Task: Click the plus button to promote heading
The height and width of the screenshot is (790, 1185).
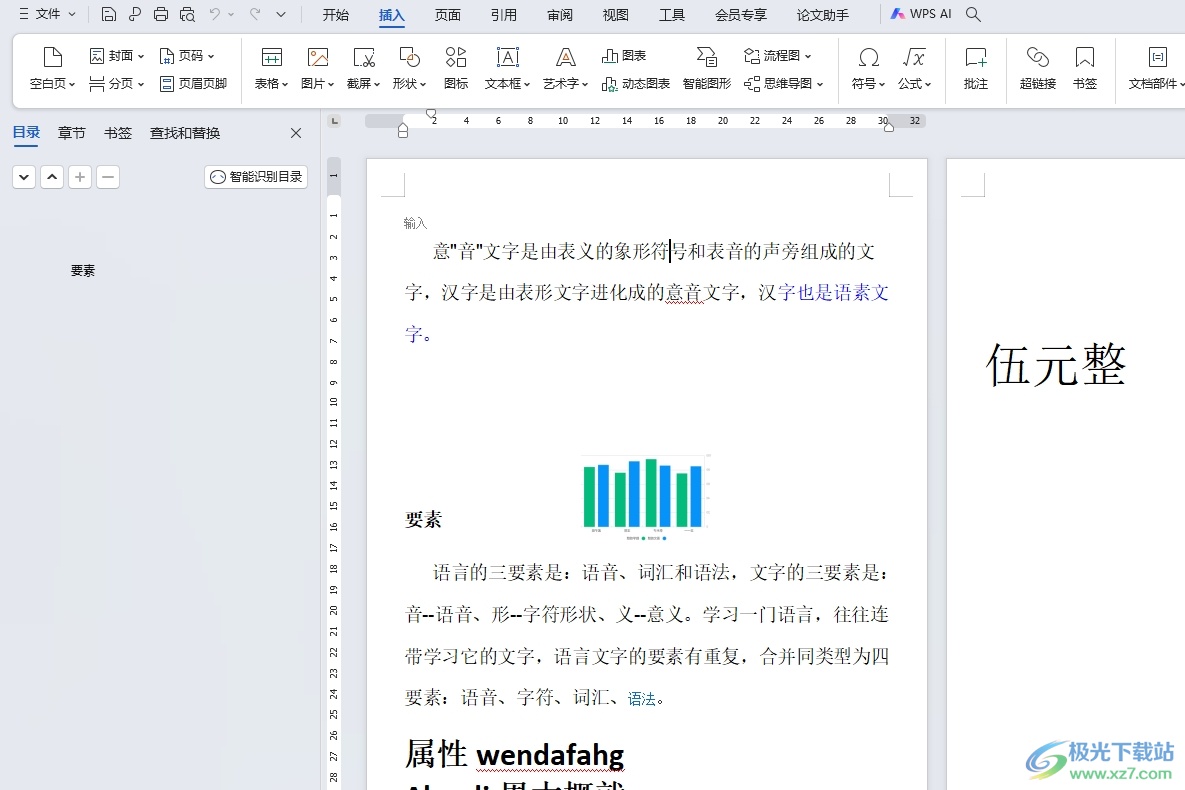Action: click(80, 177)
